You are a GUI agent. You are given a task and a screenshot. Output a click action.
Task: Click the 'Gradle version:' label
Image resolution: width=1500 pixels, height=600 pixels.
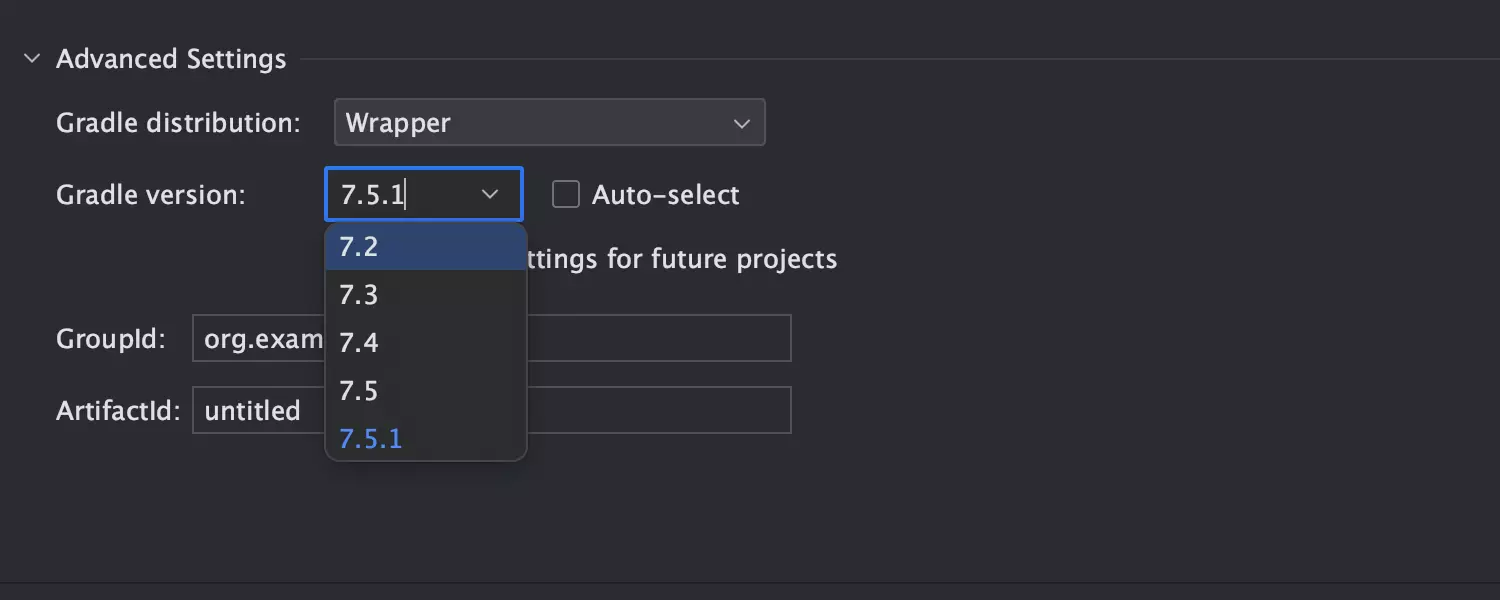point(150,194)
